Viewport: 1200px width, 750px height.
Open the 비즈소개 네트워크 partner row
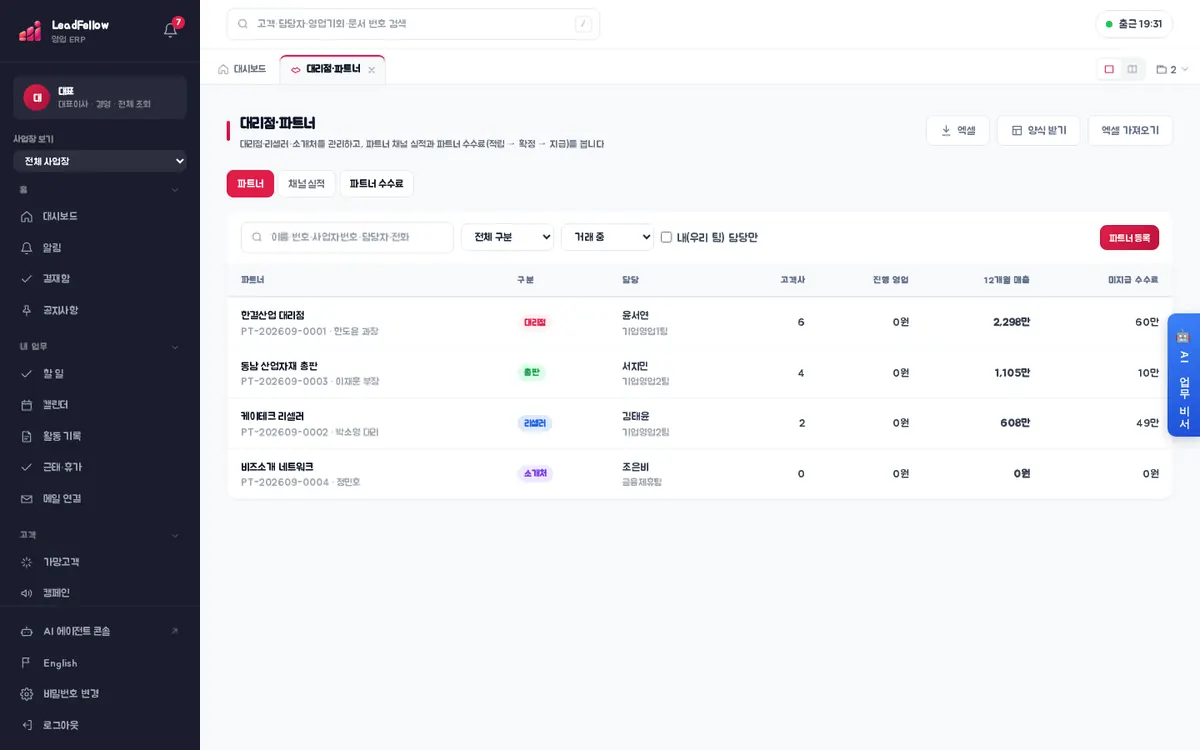[699, 474]
